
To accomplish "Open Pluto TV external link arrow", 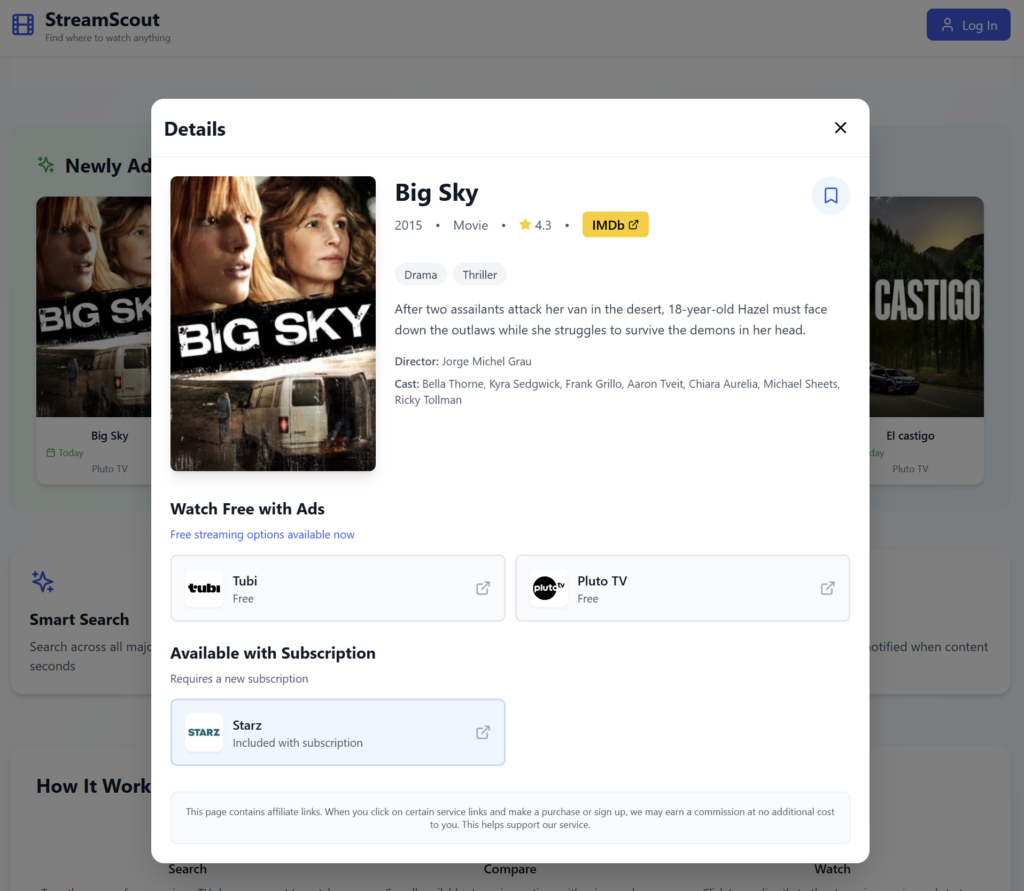I will [x=827, y=588].
